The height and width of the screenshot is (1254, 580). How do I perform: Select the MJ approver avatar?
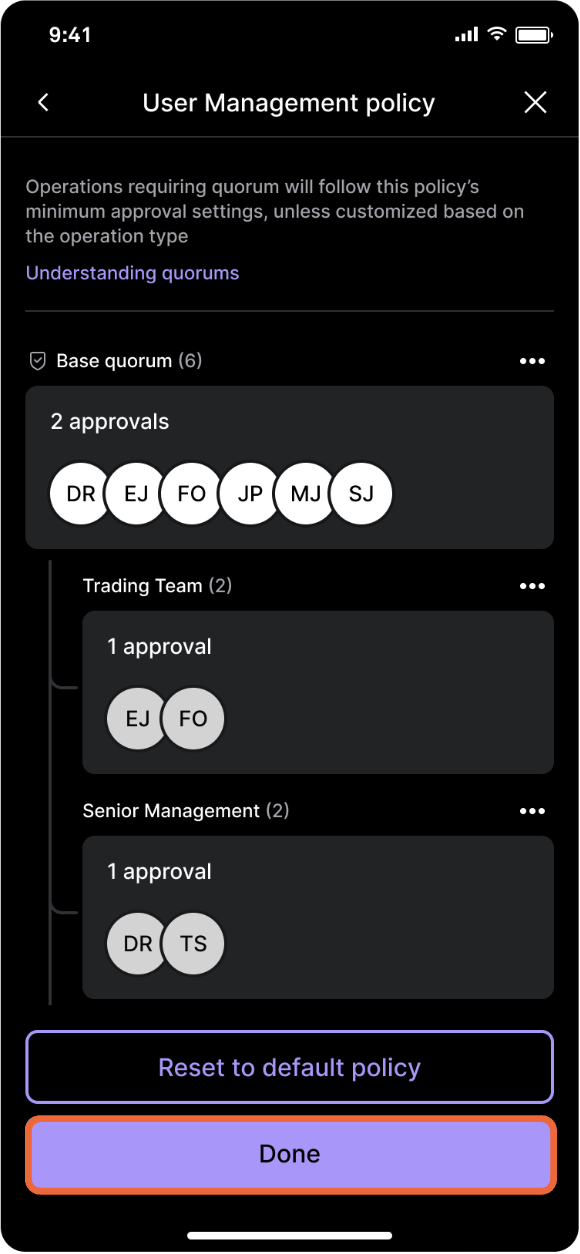pos(305,493)
